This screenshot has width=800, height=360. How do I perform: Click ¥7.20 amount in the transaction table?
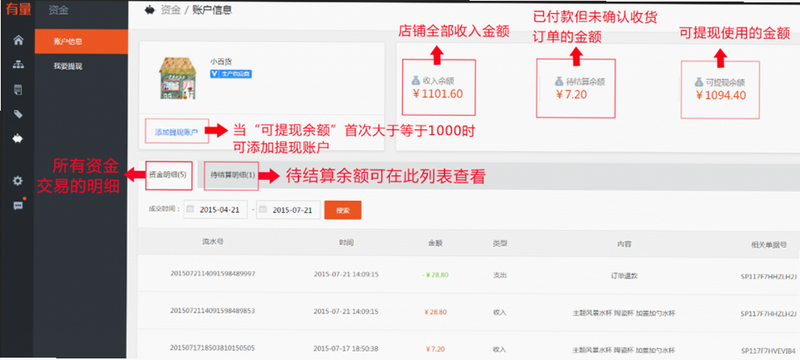point(435,349)
